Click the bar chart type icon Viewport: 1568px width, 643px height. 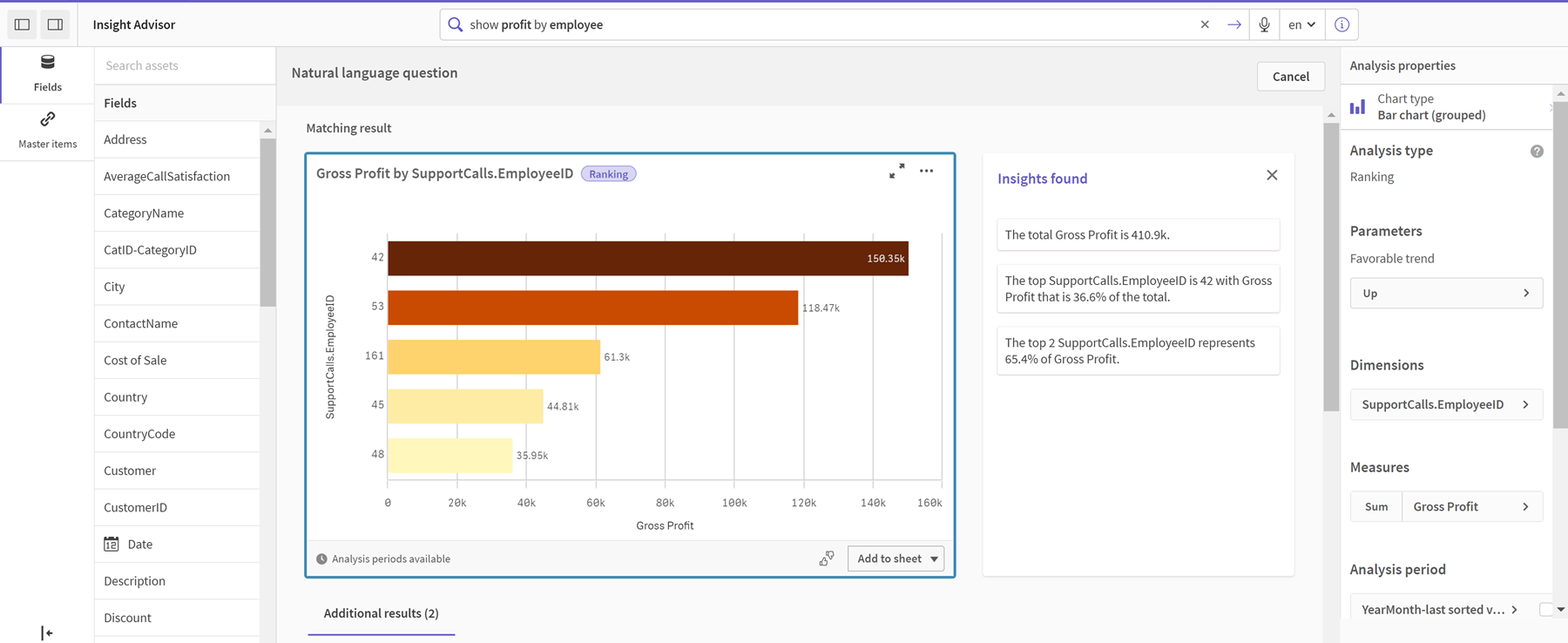(x=1357, y=107)
